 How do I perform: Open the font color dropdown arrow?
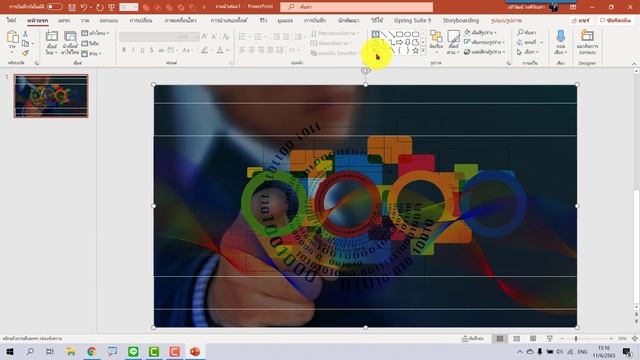coord(227,50)
